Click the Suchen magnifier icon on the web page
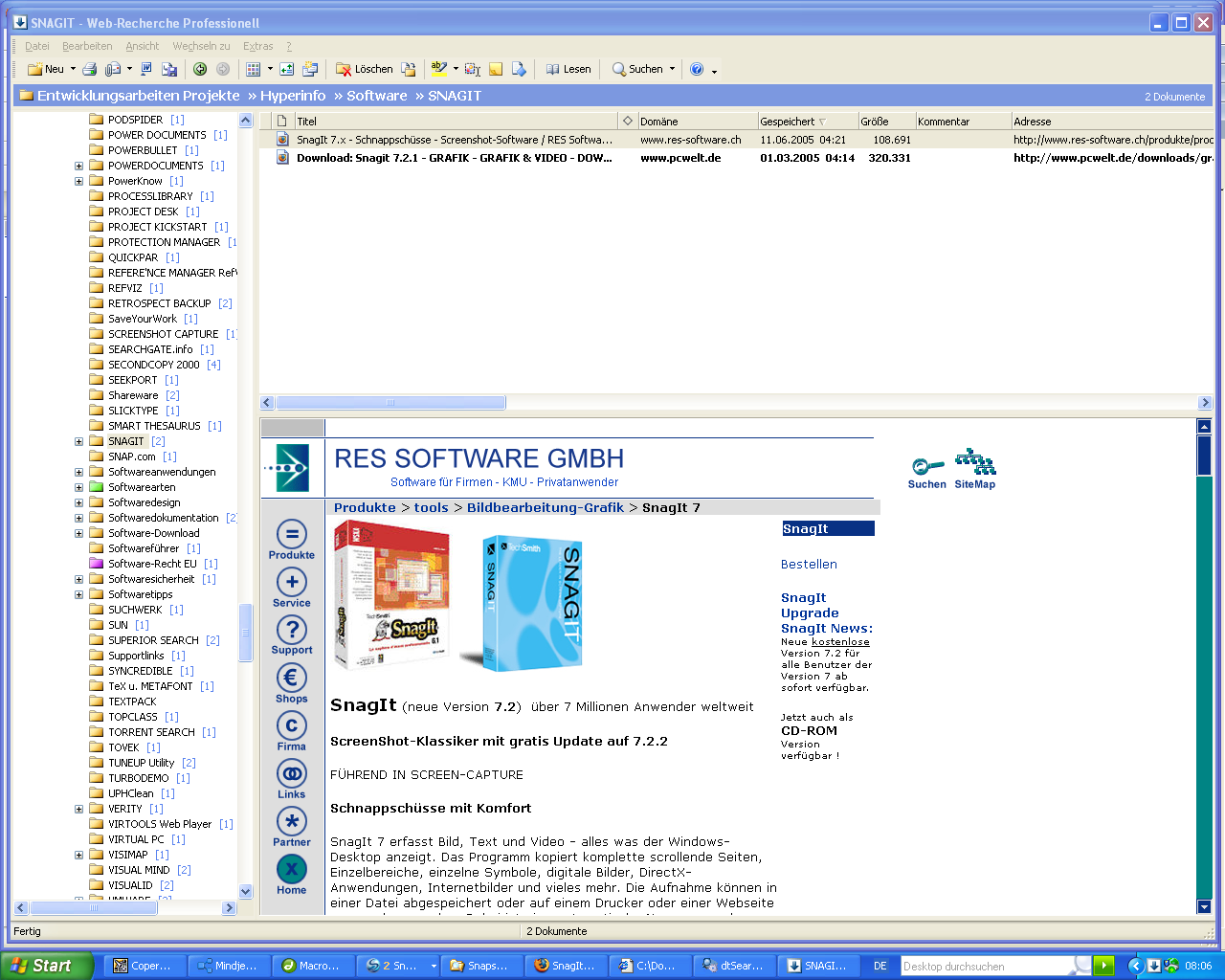 coord(926,467)
